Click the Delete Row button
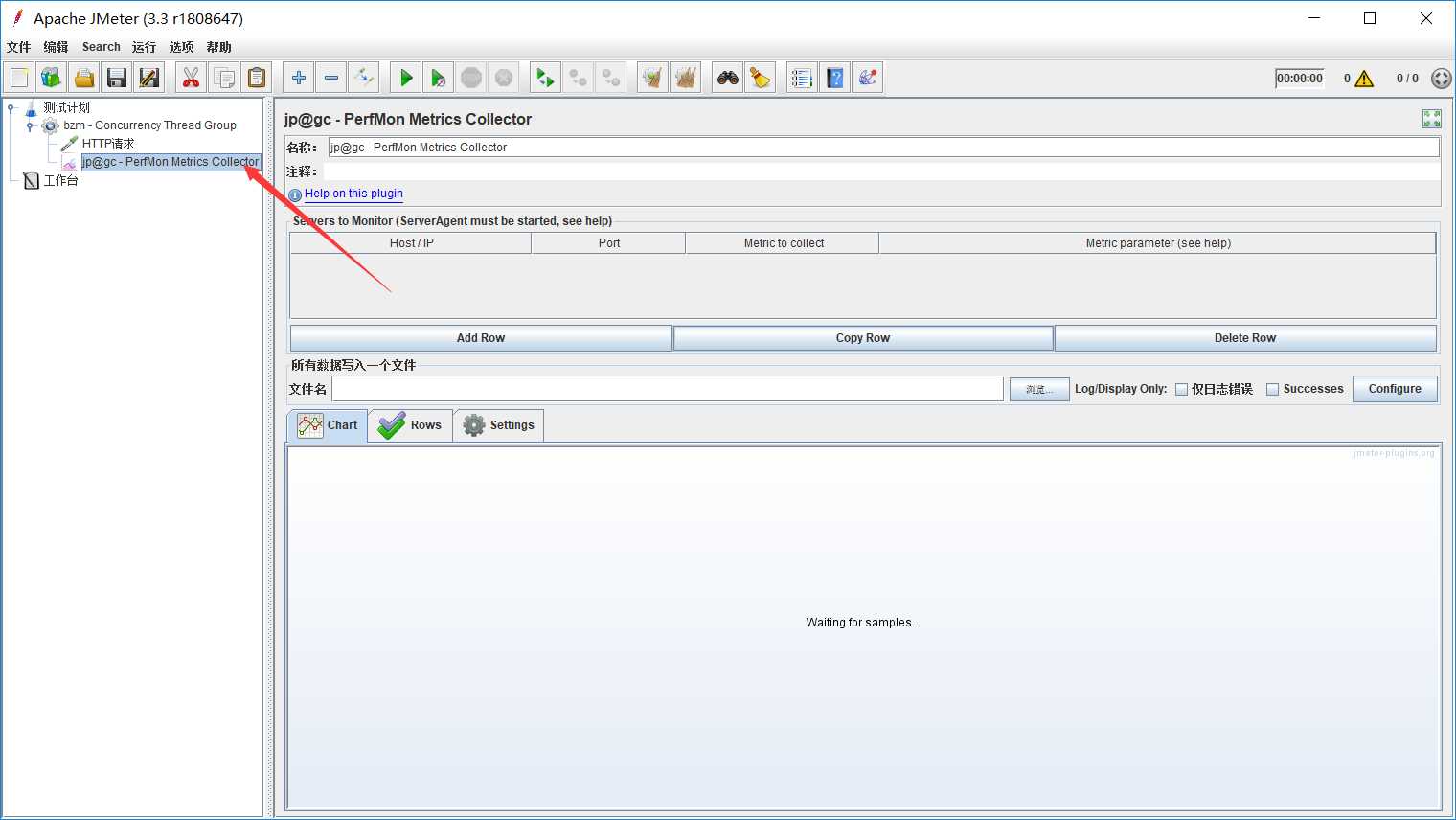The image size is (1456, 820). (x=1245, y=338)
